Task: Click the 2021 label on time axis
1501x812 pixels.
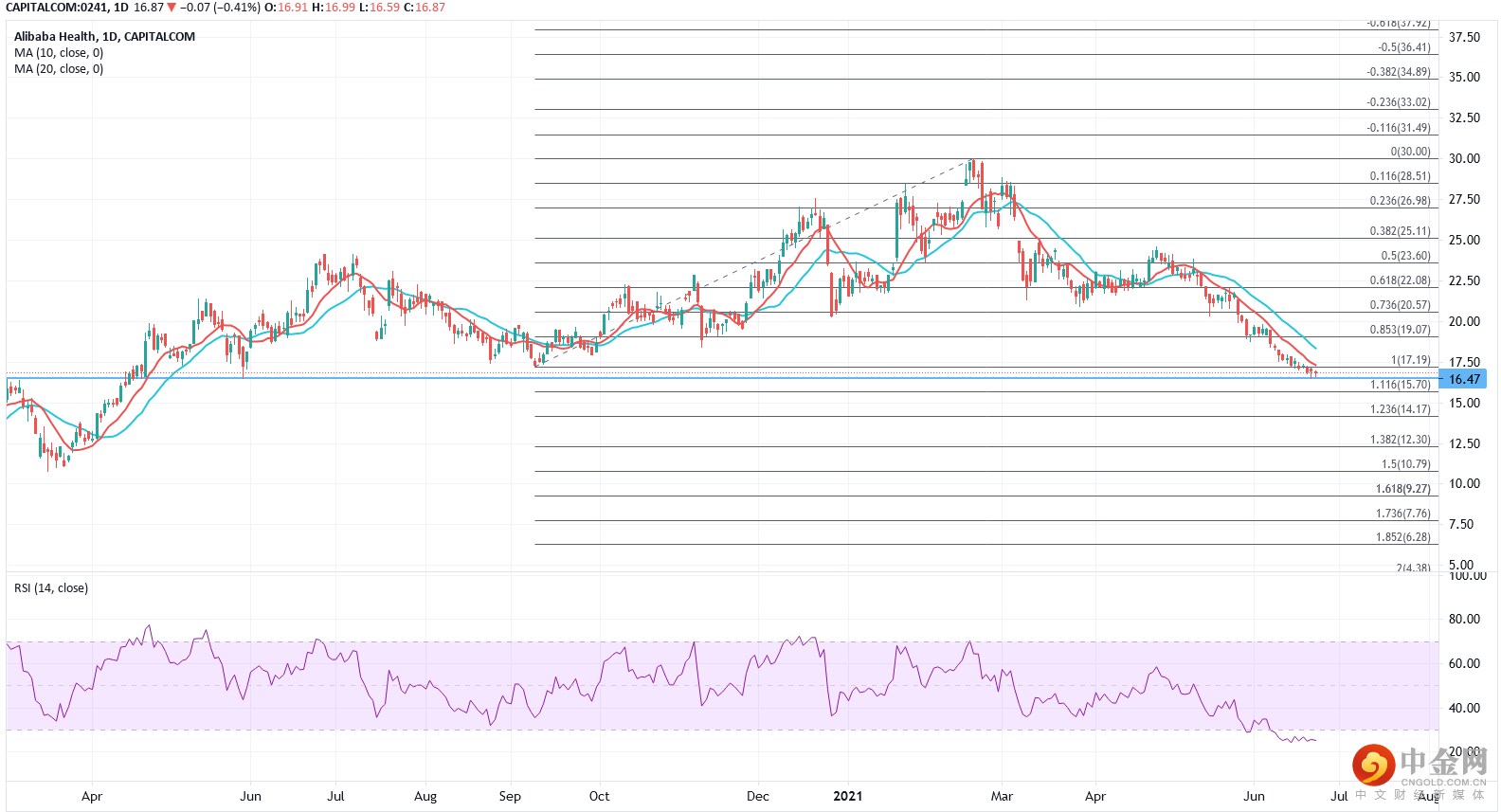Action: coord(848,797)
